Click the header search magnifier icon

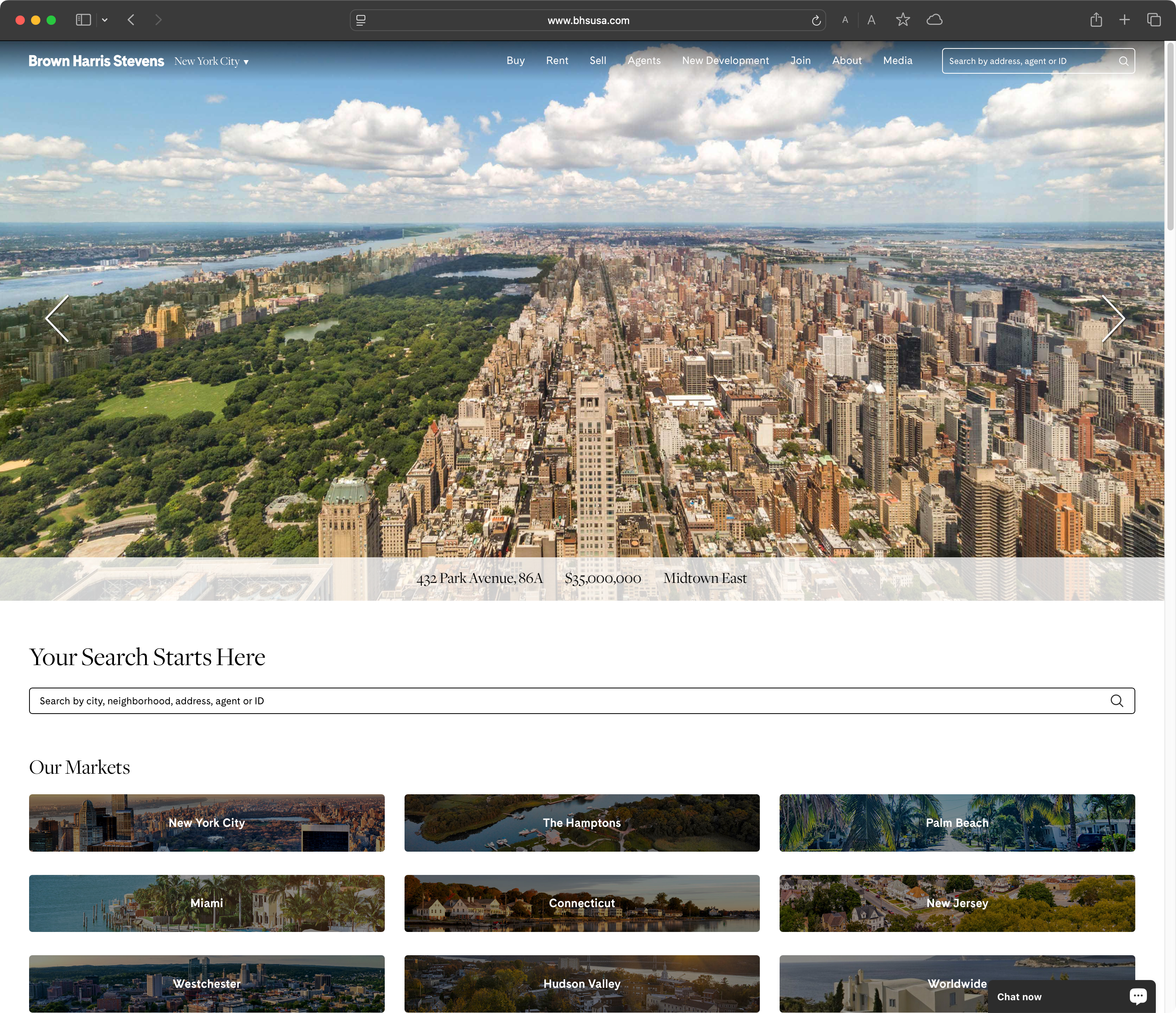[x=1123, y=61]
